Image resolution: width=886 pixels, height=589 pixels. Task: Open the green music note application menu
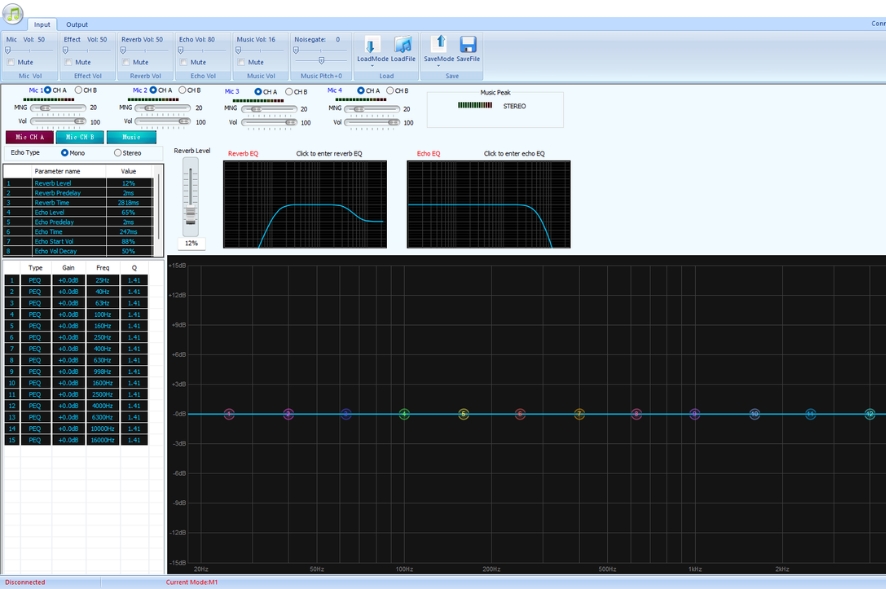click(x=12, y=12)
